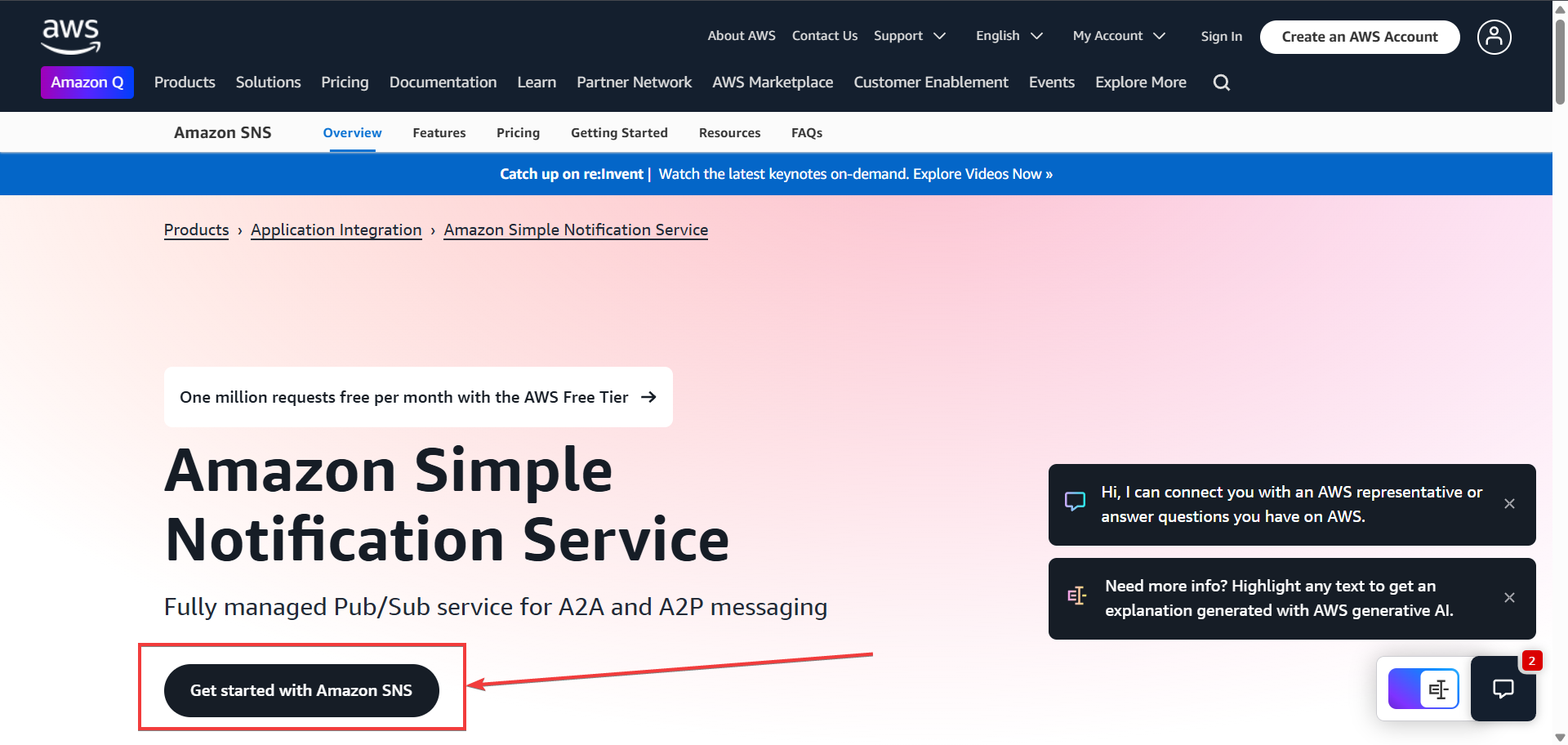This screenshot has height=745, width=1568.
Task: Open the Amazon Q button
Action: click(87, 83)
